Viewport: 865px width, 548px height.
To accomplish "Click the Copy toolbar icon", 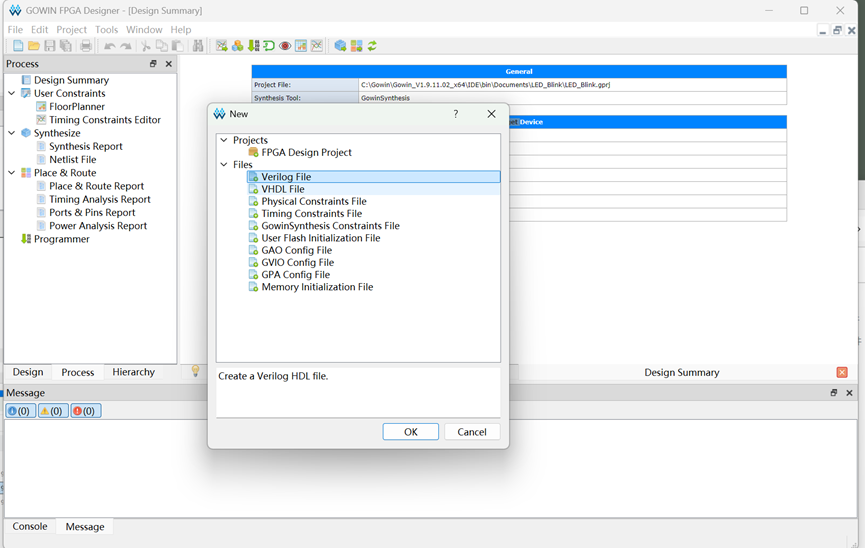I will pos(162,46).
